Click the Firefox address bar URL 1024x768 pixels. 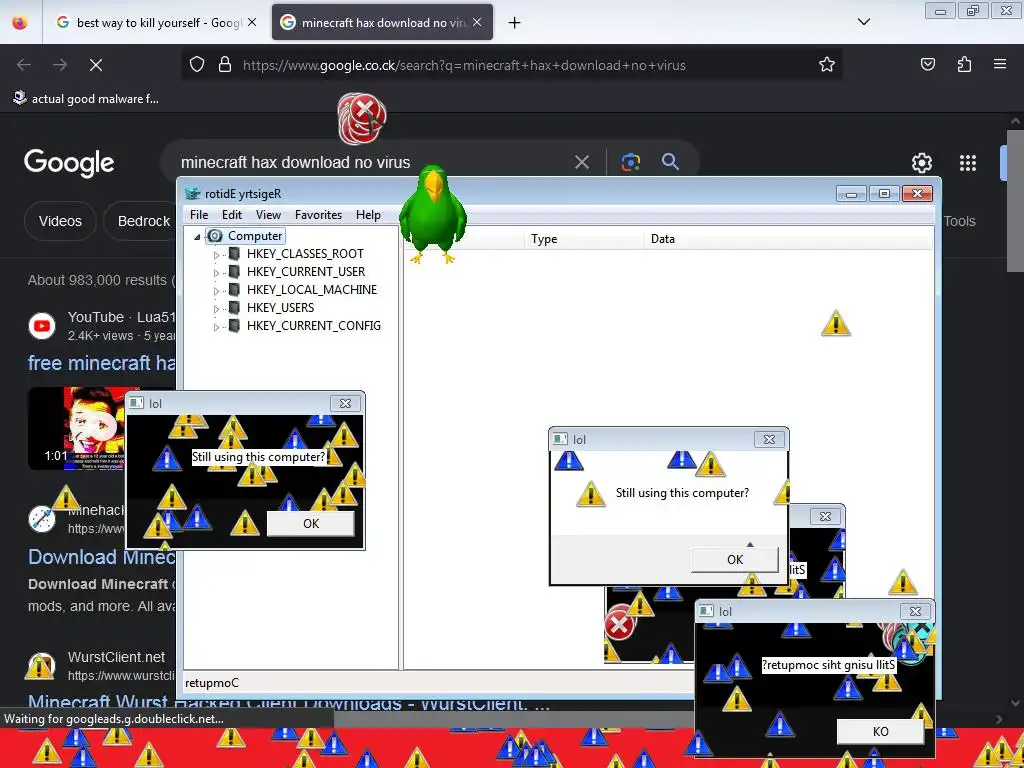click(464, 65)
